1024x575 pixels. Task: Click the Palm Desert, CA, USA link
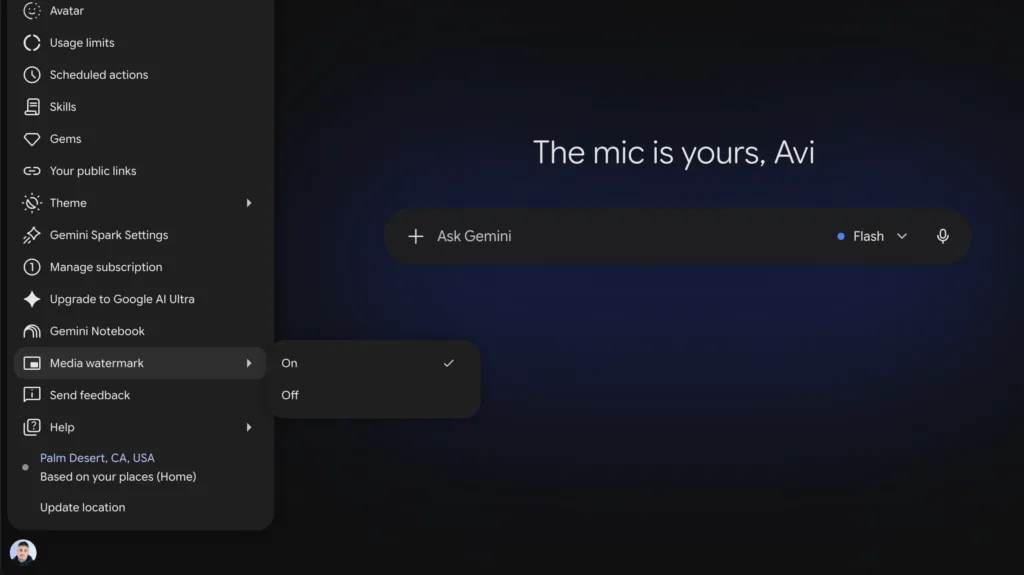pyautogui.click(x=97, y=458)
